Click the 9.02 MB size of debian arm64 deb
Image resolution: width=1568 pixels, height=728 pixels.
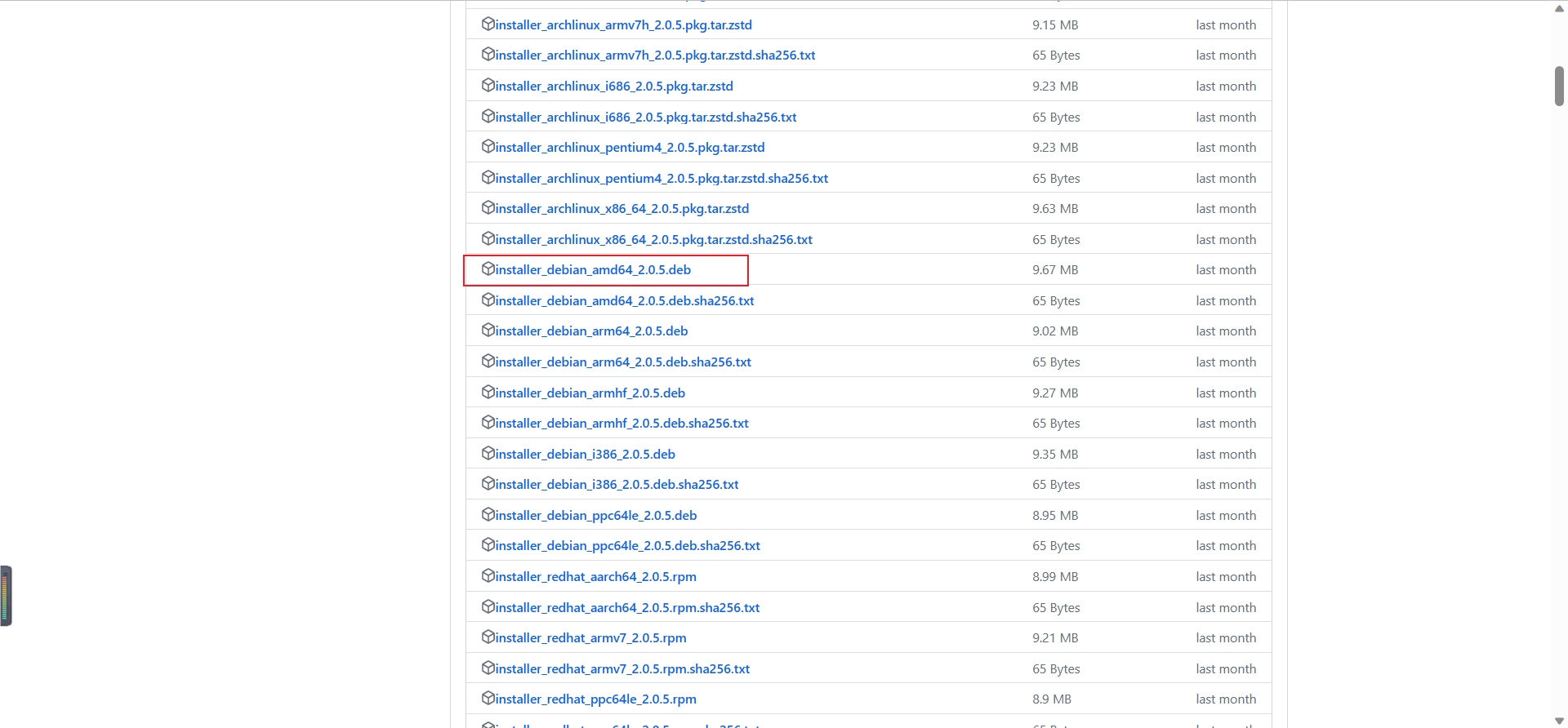pos(1055,331)
